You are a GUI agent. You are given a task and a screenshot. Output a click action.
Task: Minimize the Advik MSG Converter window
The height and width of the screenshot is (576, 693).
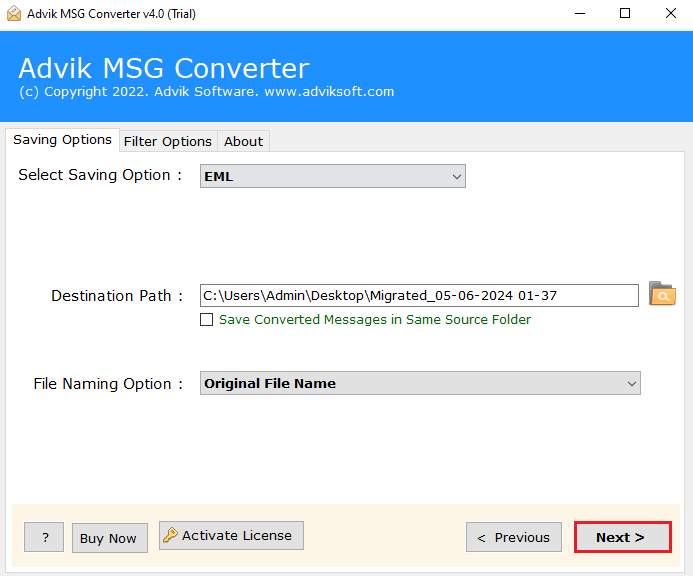[580, 14]
